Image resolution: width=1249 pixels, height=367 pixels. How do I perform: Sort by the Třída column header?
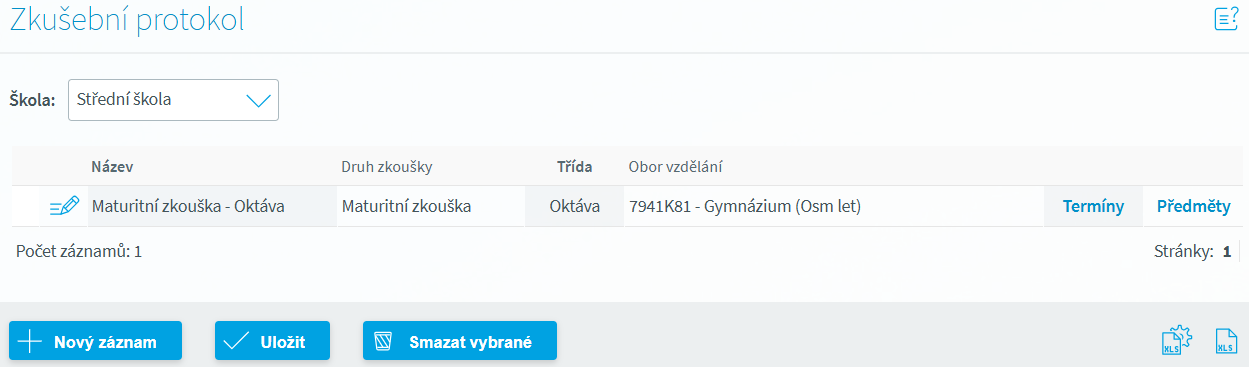[574, 166]
